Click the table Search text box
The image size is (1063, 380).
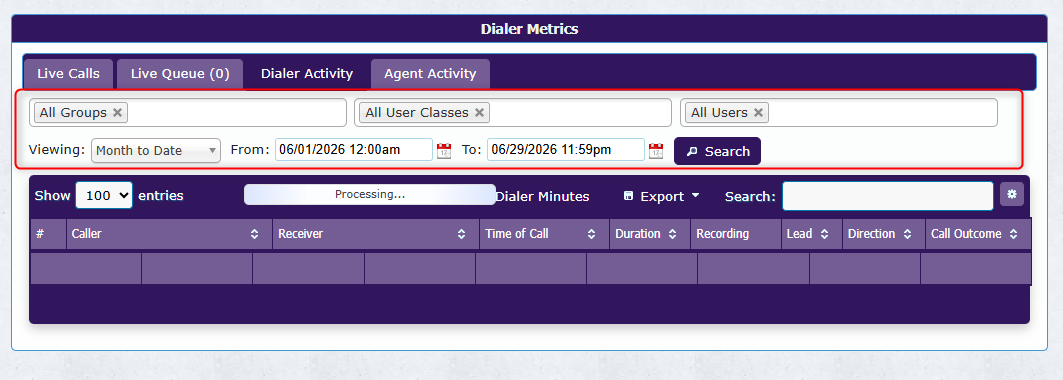888,196
